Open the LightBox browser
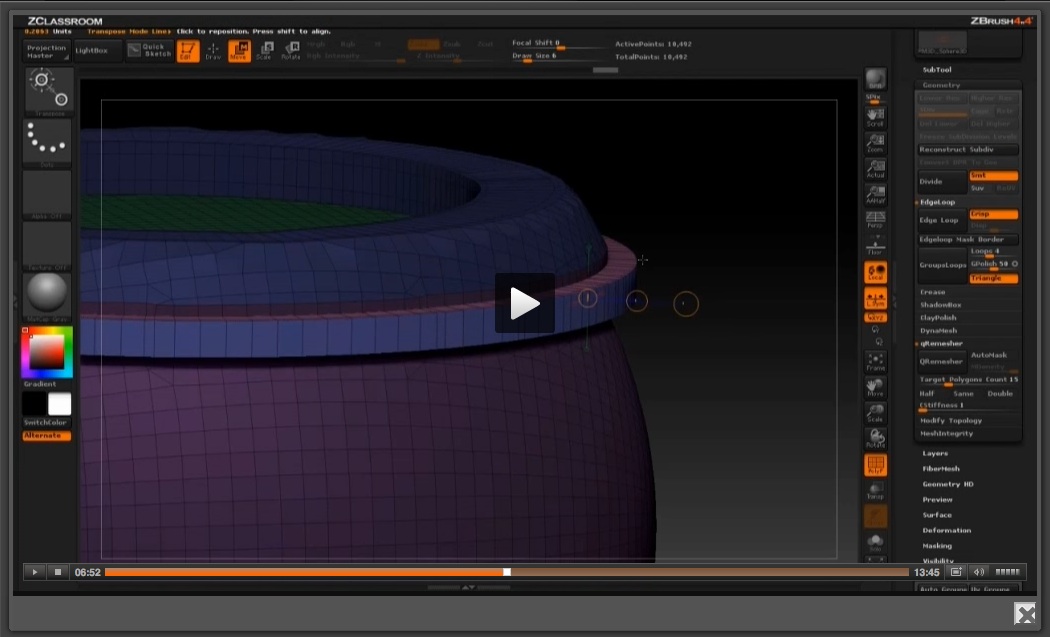The width and height of the screenshot is (1050, 637). [x=97, y=50]
